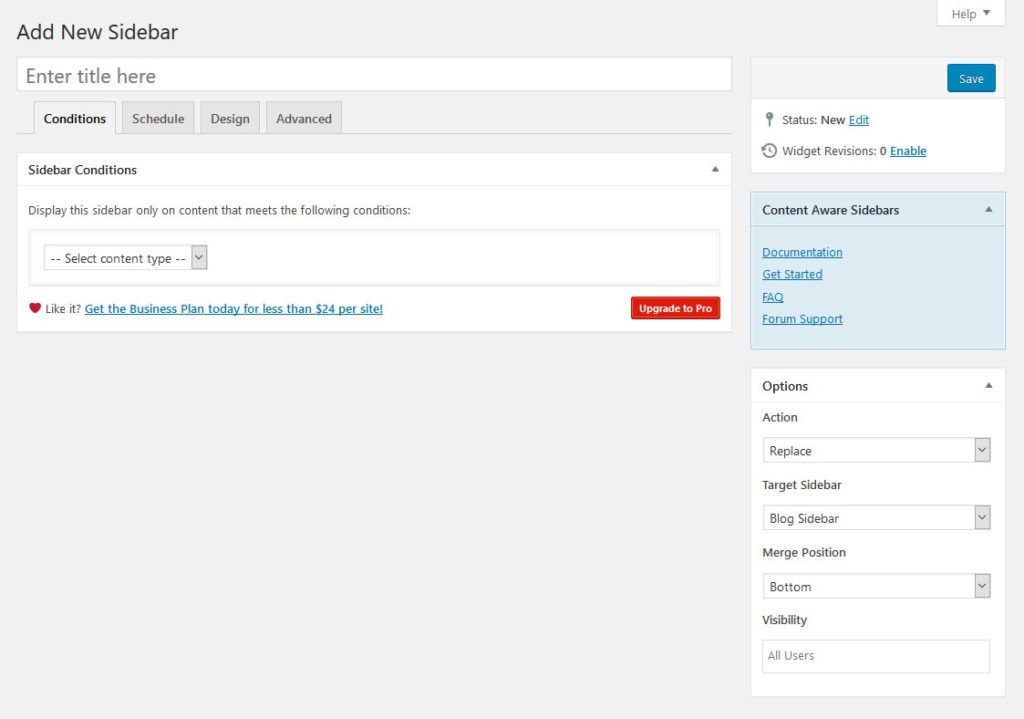Collapse the Sidebar Conditions panel
The height and width of the screenshot is (719, 1024).
click(715, 170)
